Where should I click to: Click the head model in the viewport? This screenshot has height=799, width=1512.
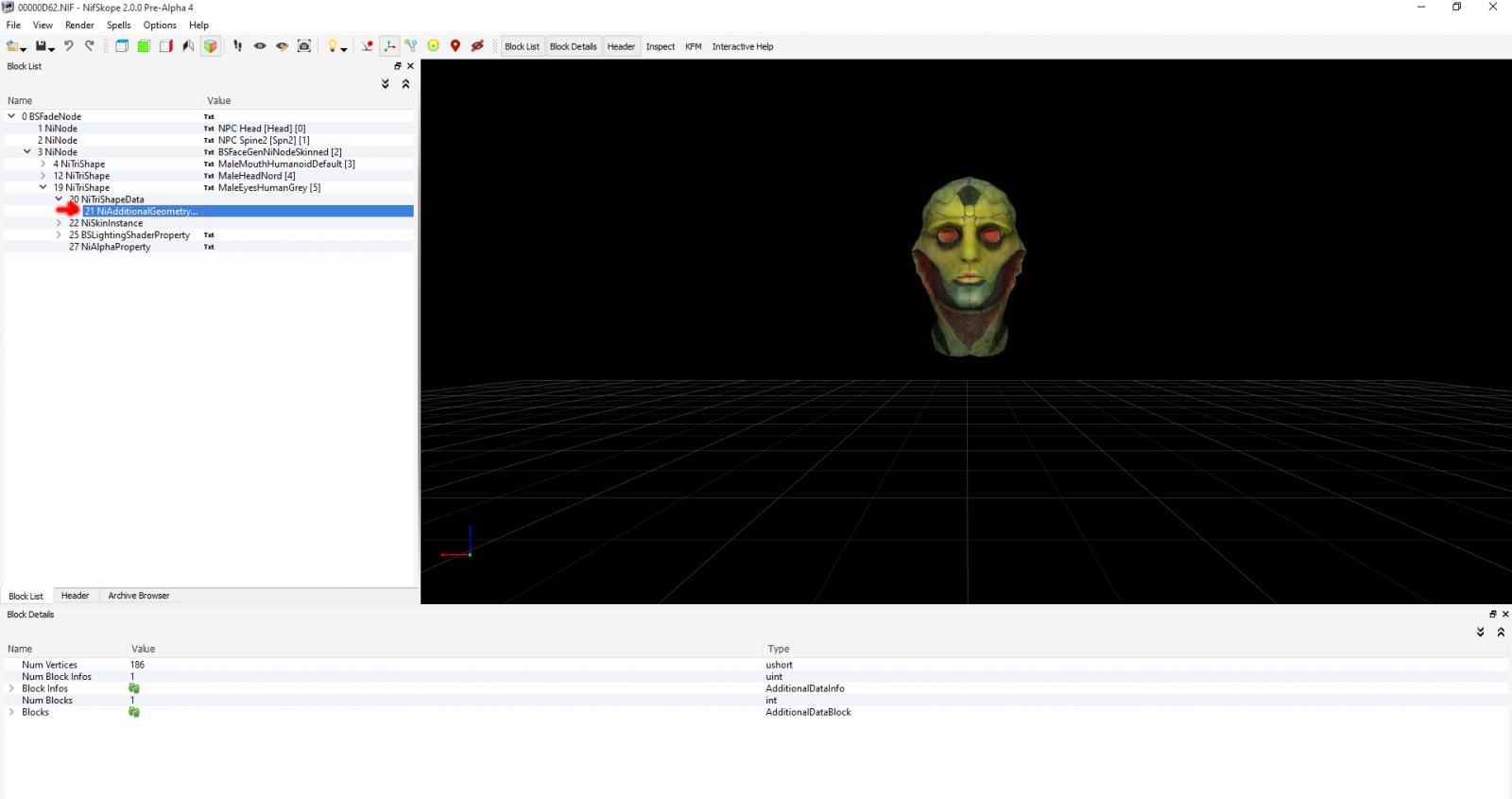tap(969, 267)
